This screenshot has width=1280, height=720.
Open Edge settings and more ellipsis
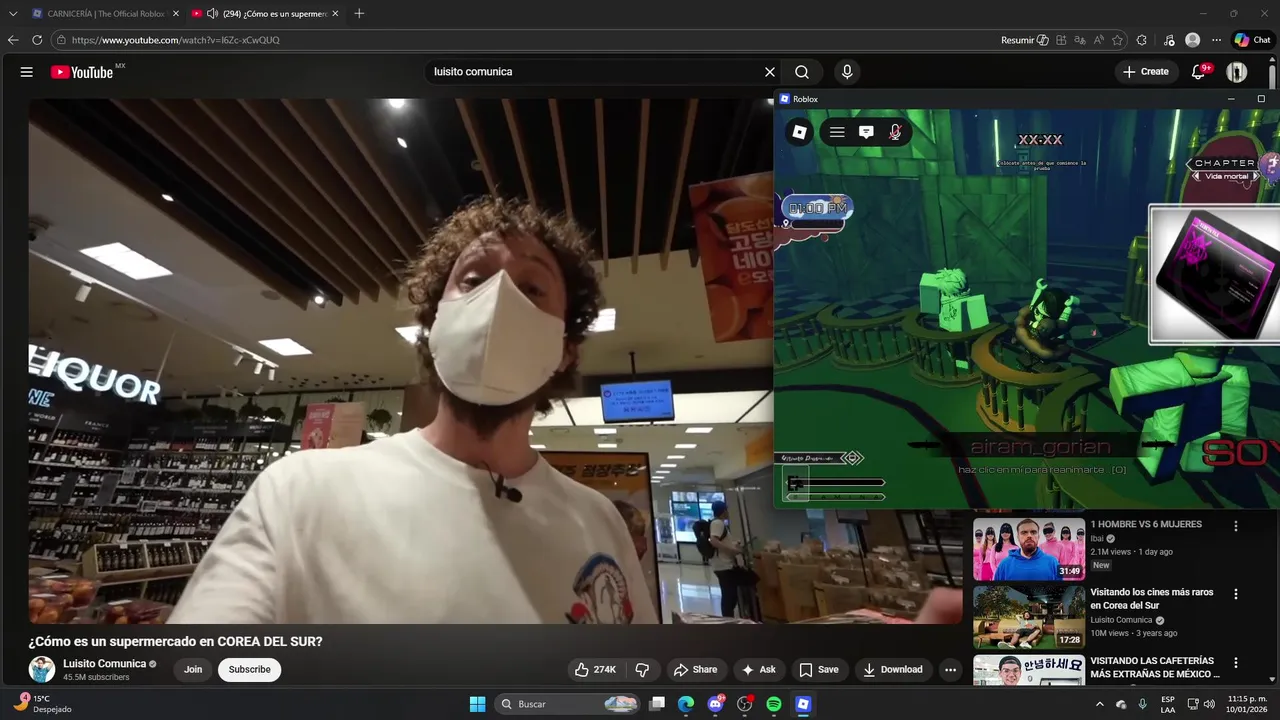[1216, 40]
